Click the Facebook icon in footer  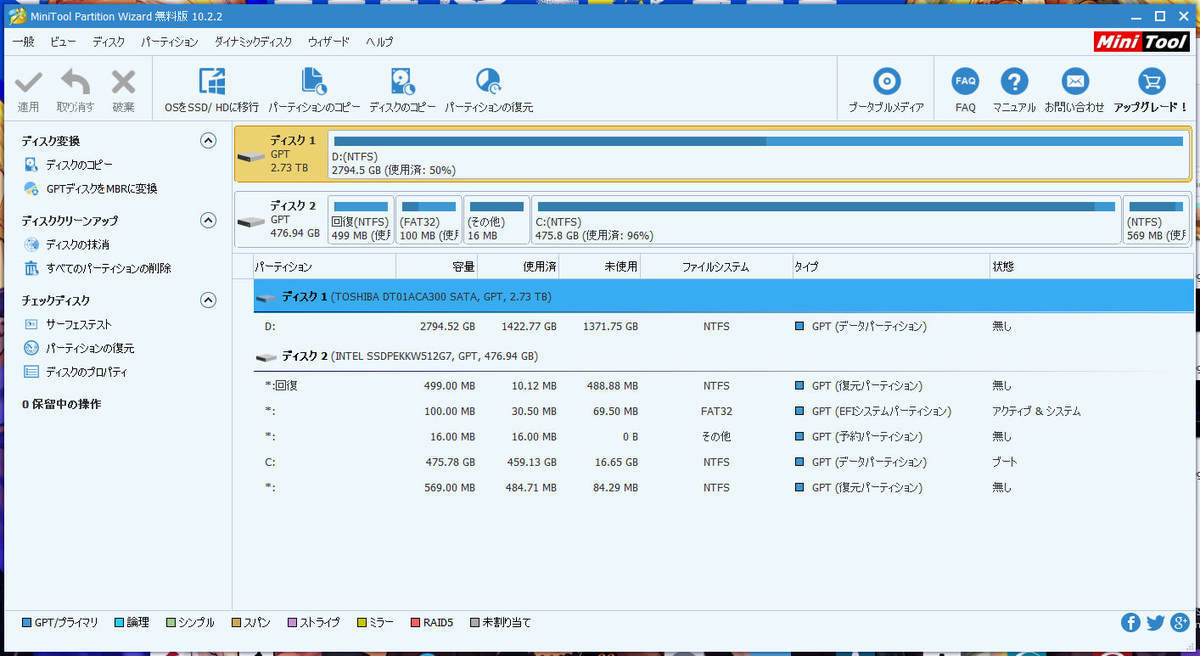(x=1130, y=623)
